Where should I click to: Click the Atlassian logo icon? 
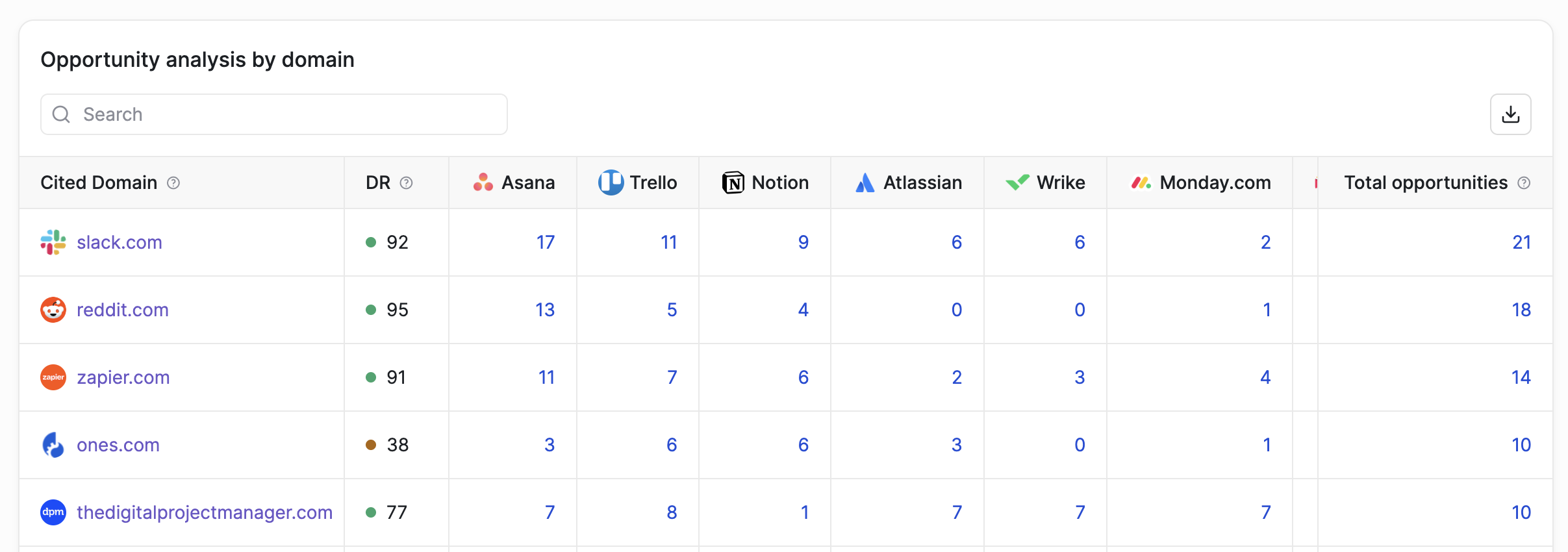(865, 182)
